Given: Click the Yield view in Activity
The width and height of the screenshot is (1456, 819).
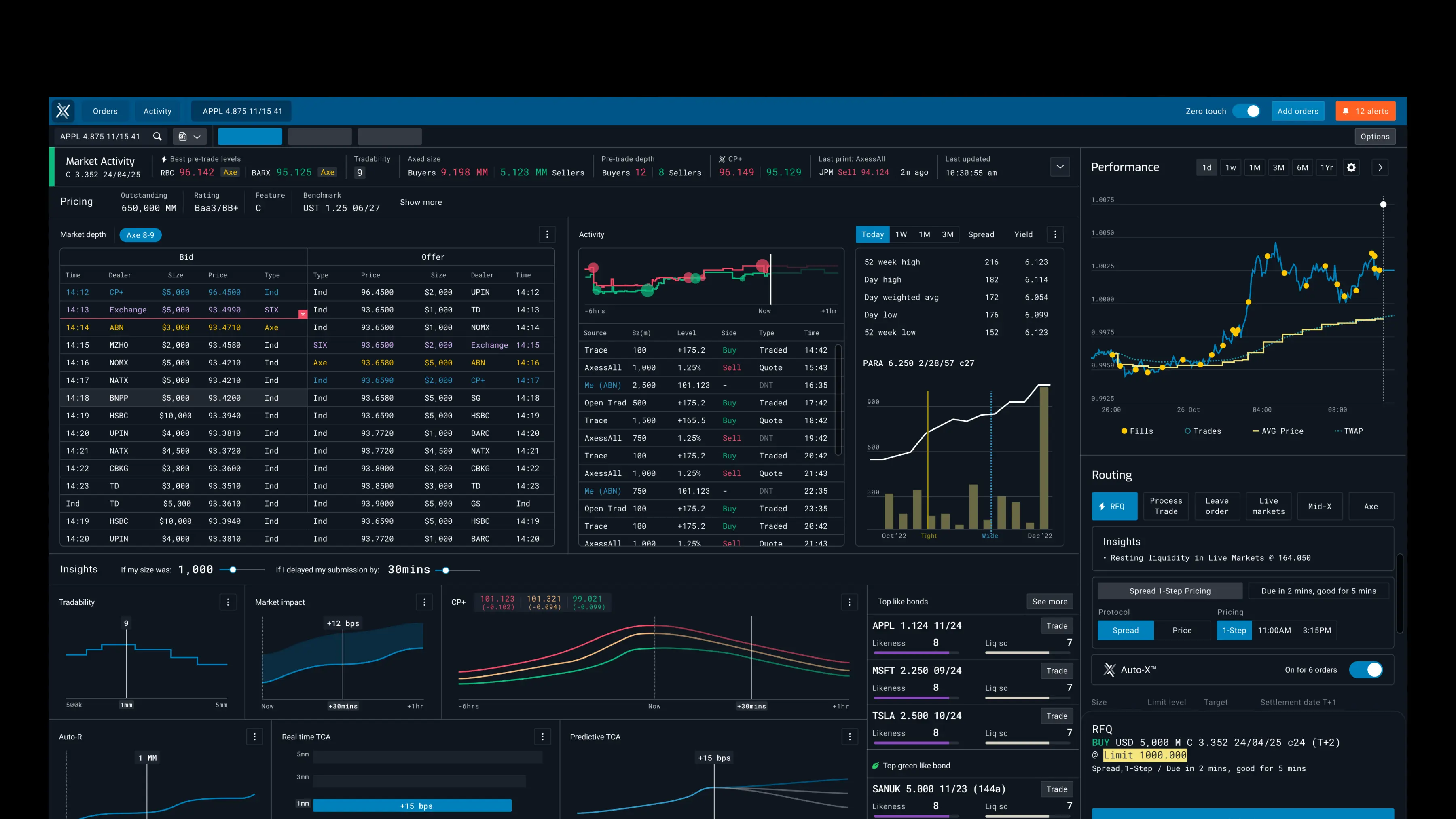Looking at the screenshot, I should pyautogui.click(x=1023, y=234).
